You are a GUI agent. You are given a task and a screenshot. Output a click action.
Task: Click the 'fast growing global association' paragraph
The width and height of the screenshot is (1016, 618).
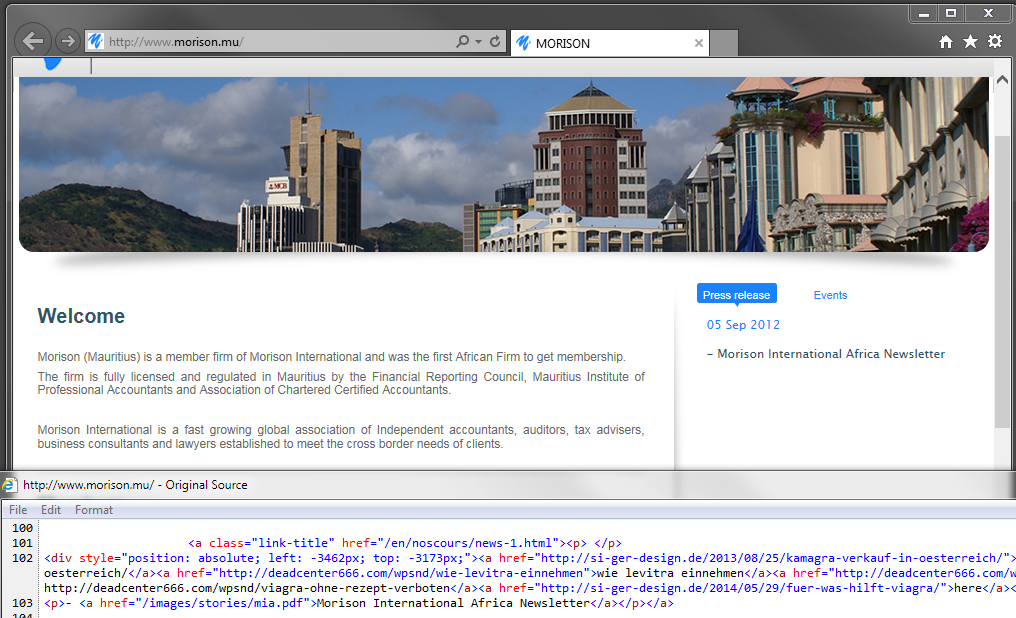[x=341, y=437]
